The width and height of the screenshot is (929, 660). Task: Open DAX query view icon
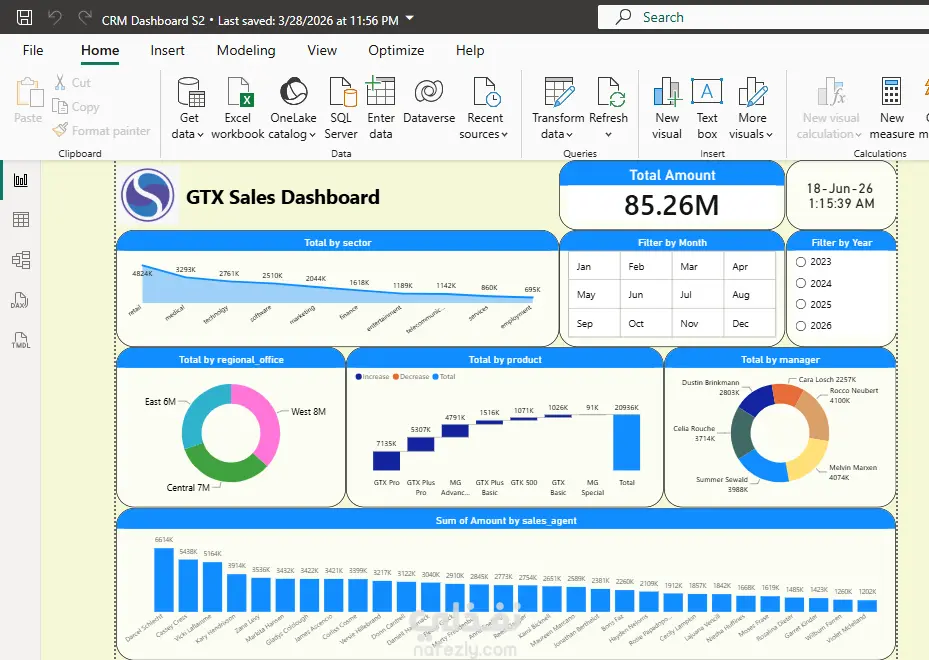21,300
